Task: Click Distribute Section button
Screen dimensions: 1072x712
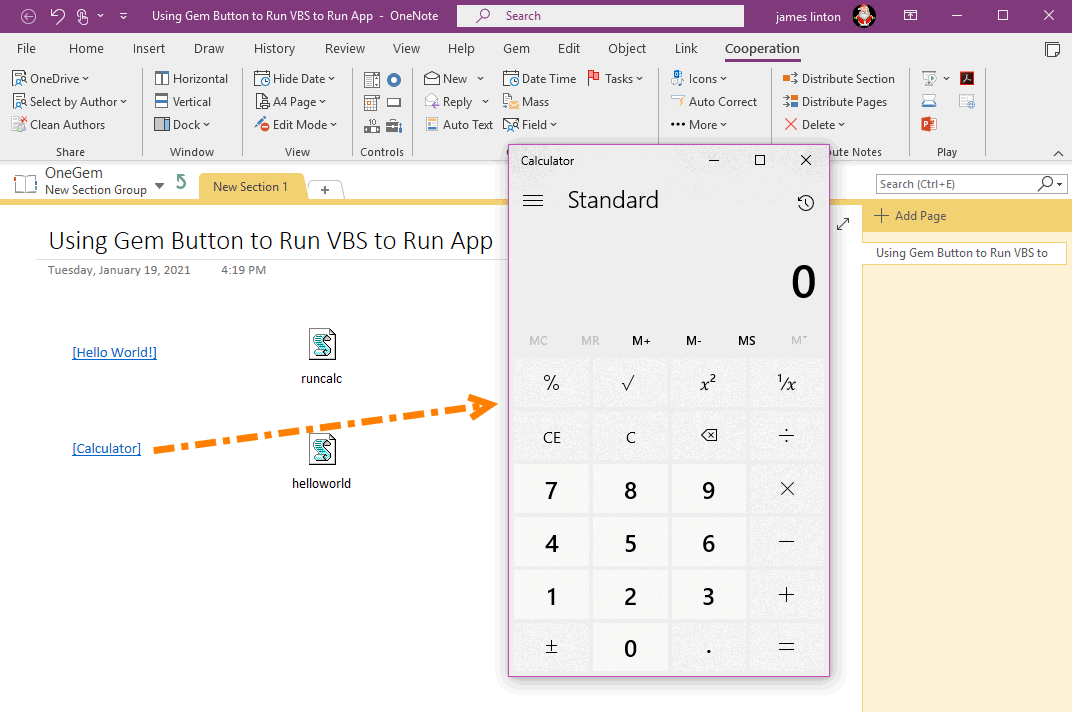Action: 838,79
